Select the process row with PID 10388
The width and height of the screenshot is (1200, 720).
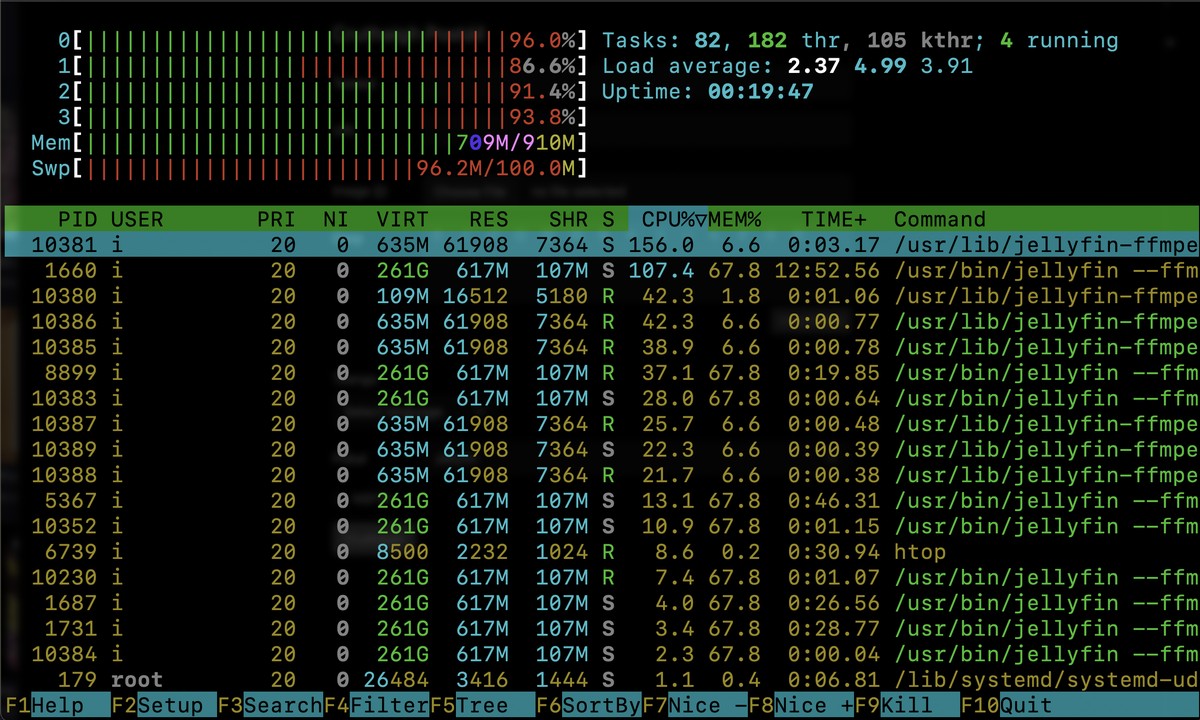tap(600, 475)
